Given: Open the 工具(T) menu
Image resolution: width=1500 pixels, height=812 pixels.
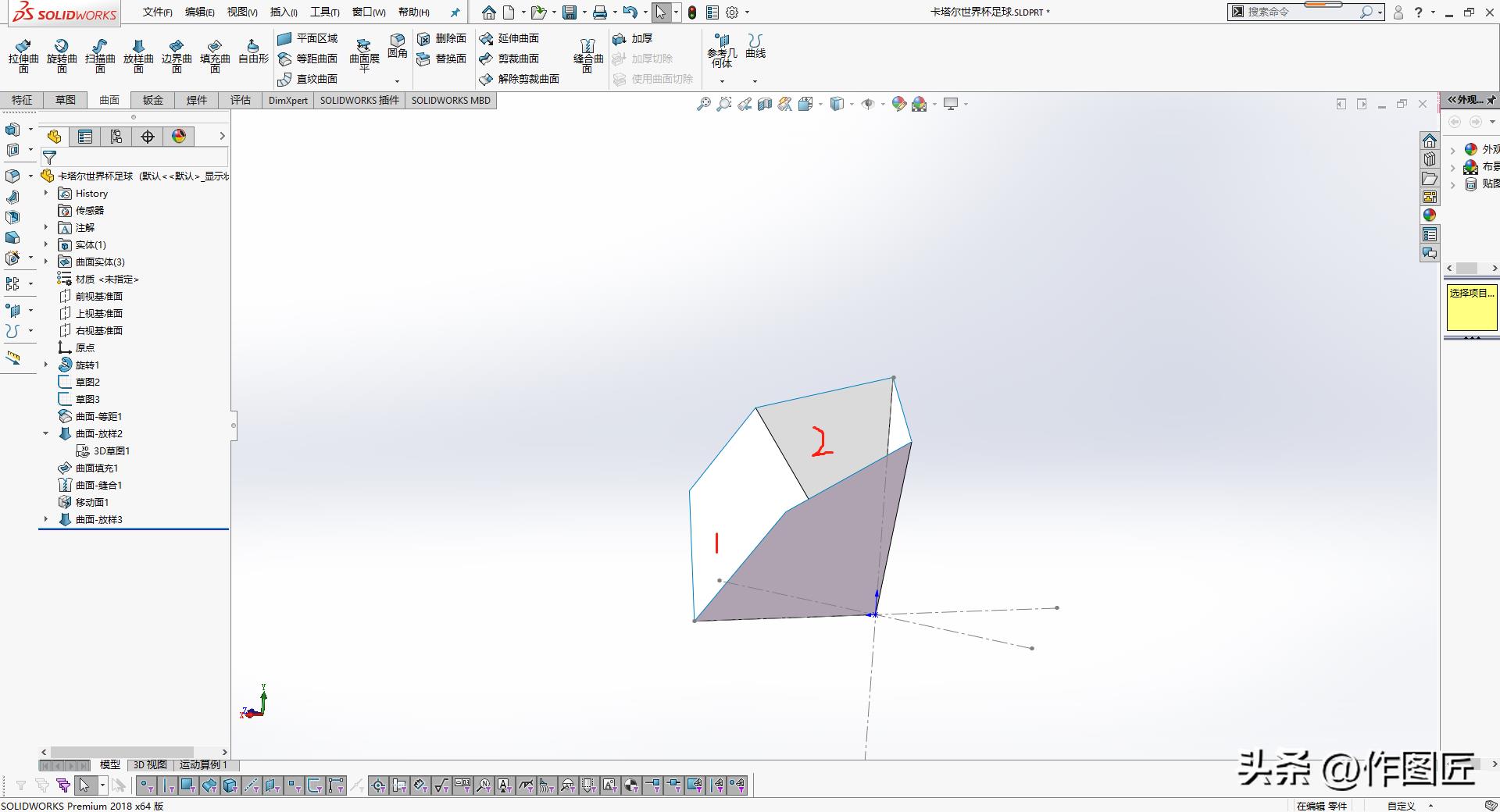Looking at the screenshot, I should [324, 12].
